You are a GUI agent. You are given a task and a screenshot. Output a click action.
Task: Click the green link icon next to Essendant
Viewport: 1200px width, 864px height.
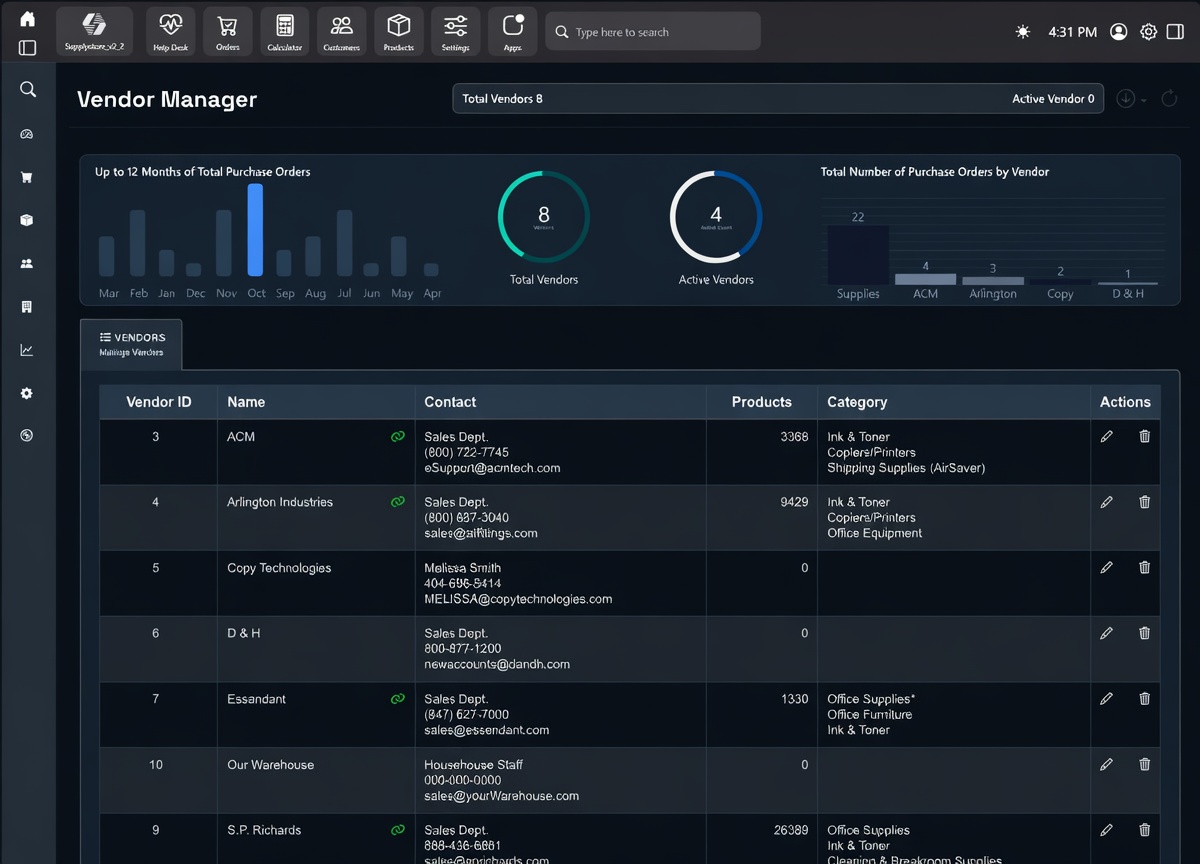(x=397, y=699)
